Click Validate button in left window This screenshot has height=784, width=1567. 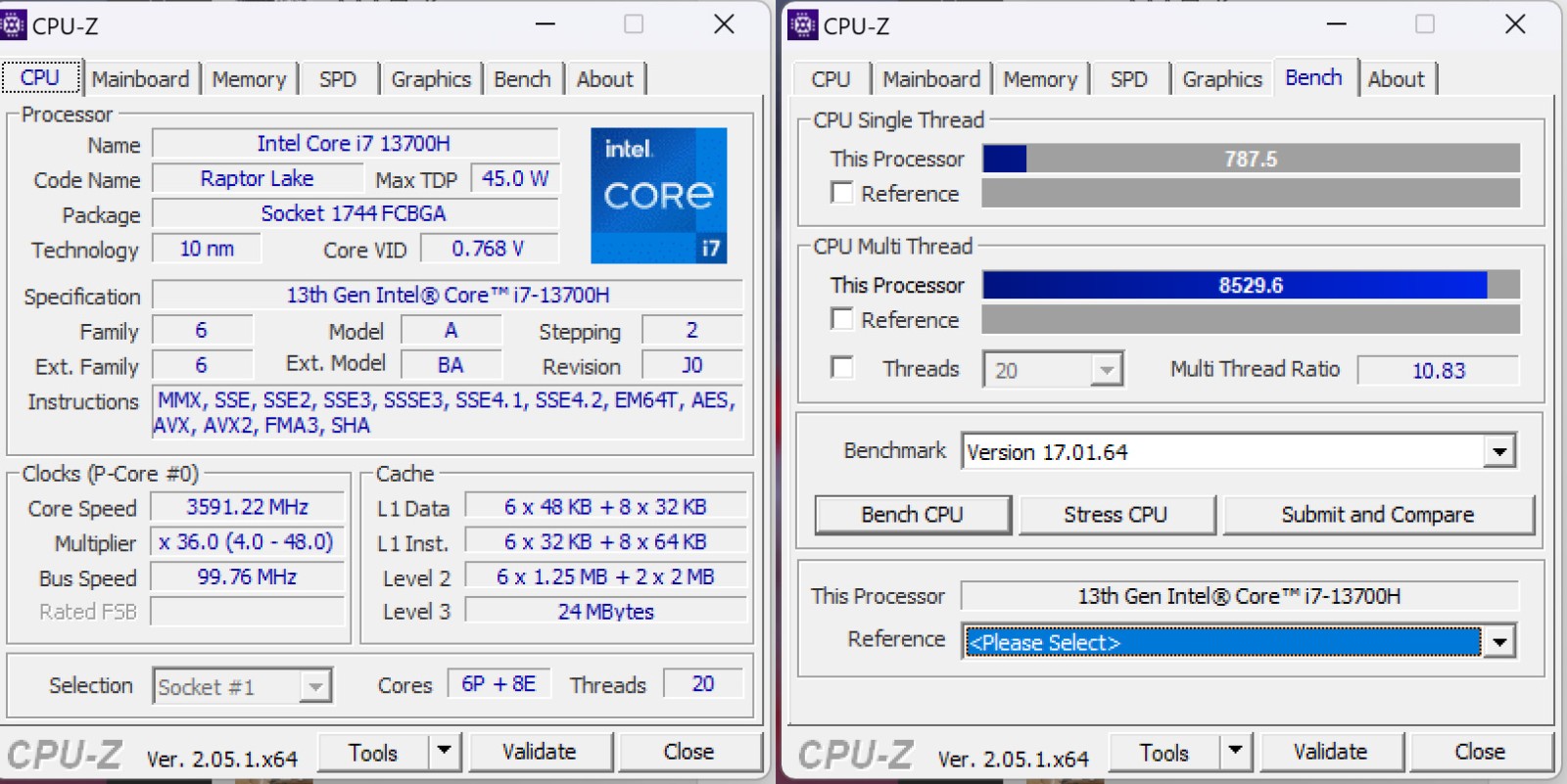[540, 752]
